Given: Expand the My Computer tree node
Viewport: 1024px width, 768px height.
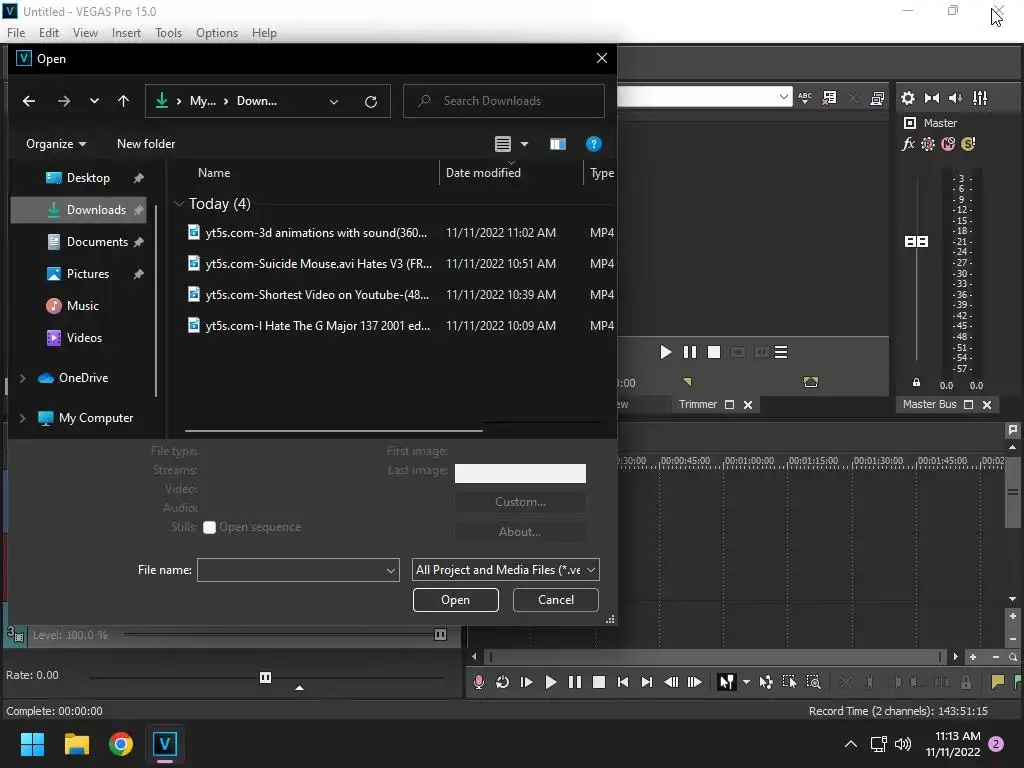Looking at the screenshot, I should click(22, 418).
